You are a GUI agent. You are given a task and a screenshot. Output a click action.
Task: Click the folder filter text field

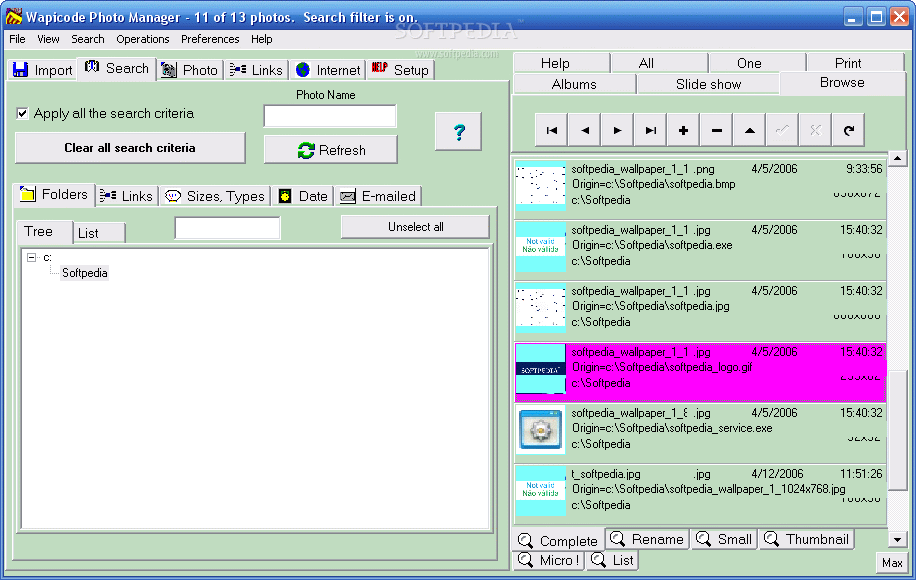(227, 228)
